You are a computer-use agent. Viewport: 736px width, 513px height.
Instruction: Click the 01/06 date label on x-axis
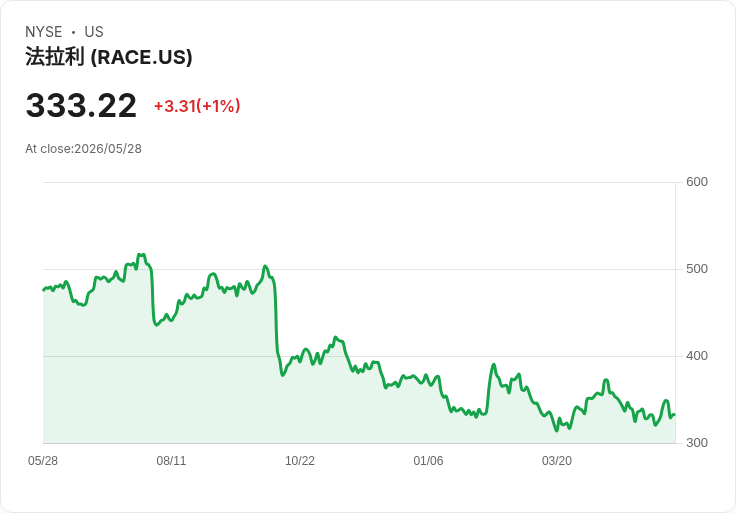428,460
